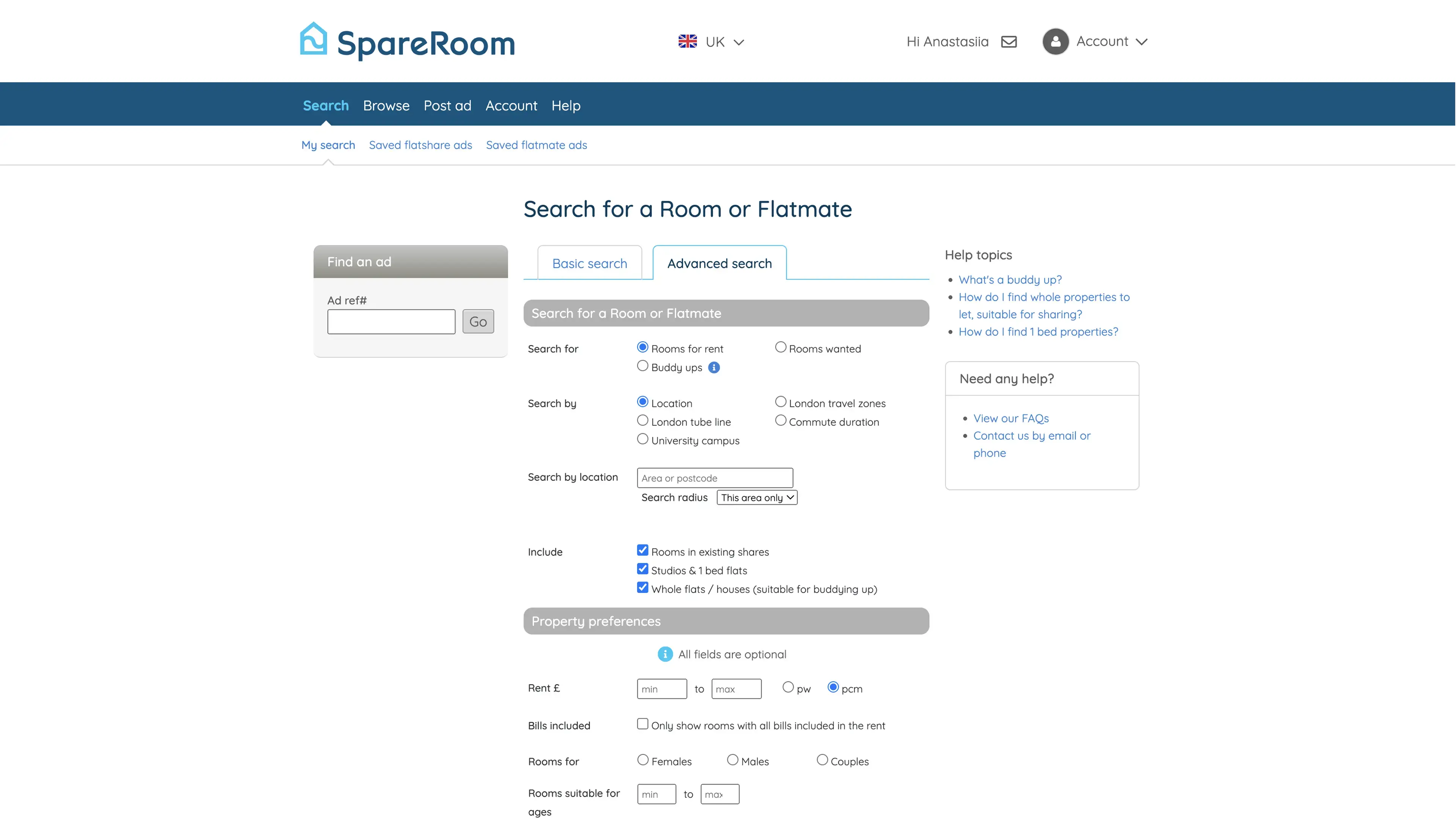Click the Buddy ups info icon
The width and height of the screenshot is (1456, 819).
[x=714, y=367]
